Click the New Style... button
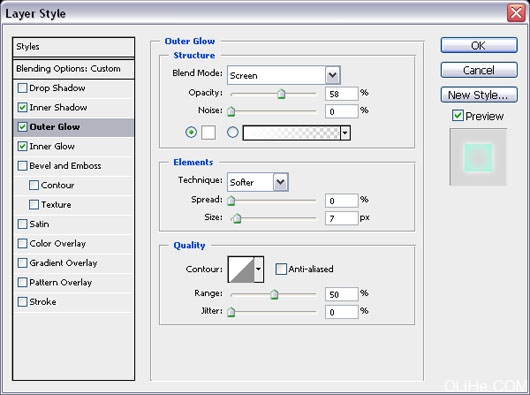The image size is (530, 395). tap(479, 95)
